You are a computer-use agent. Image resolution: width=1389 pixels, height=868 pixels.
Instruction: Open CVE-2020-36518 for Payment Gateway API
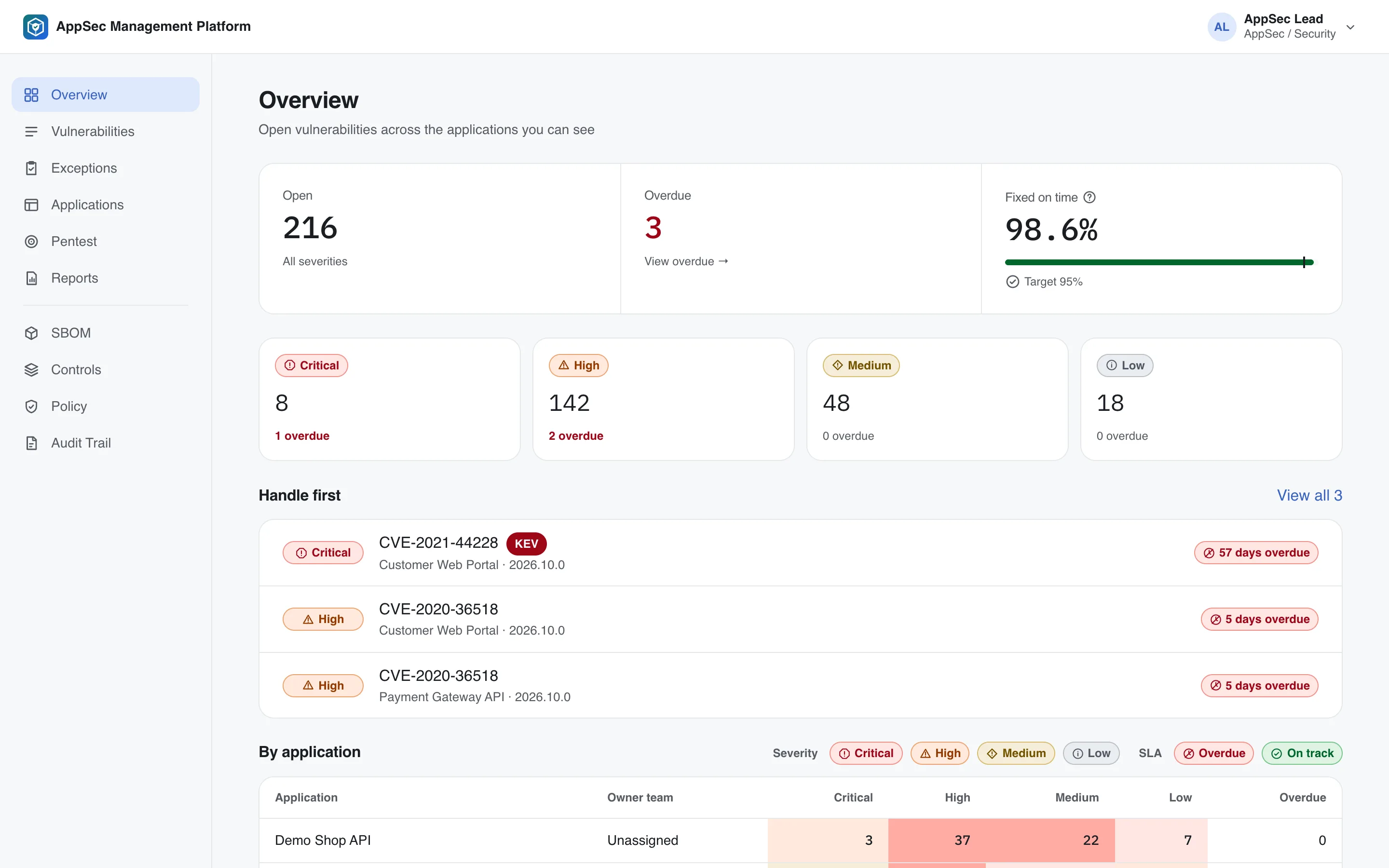coord(800,685)
